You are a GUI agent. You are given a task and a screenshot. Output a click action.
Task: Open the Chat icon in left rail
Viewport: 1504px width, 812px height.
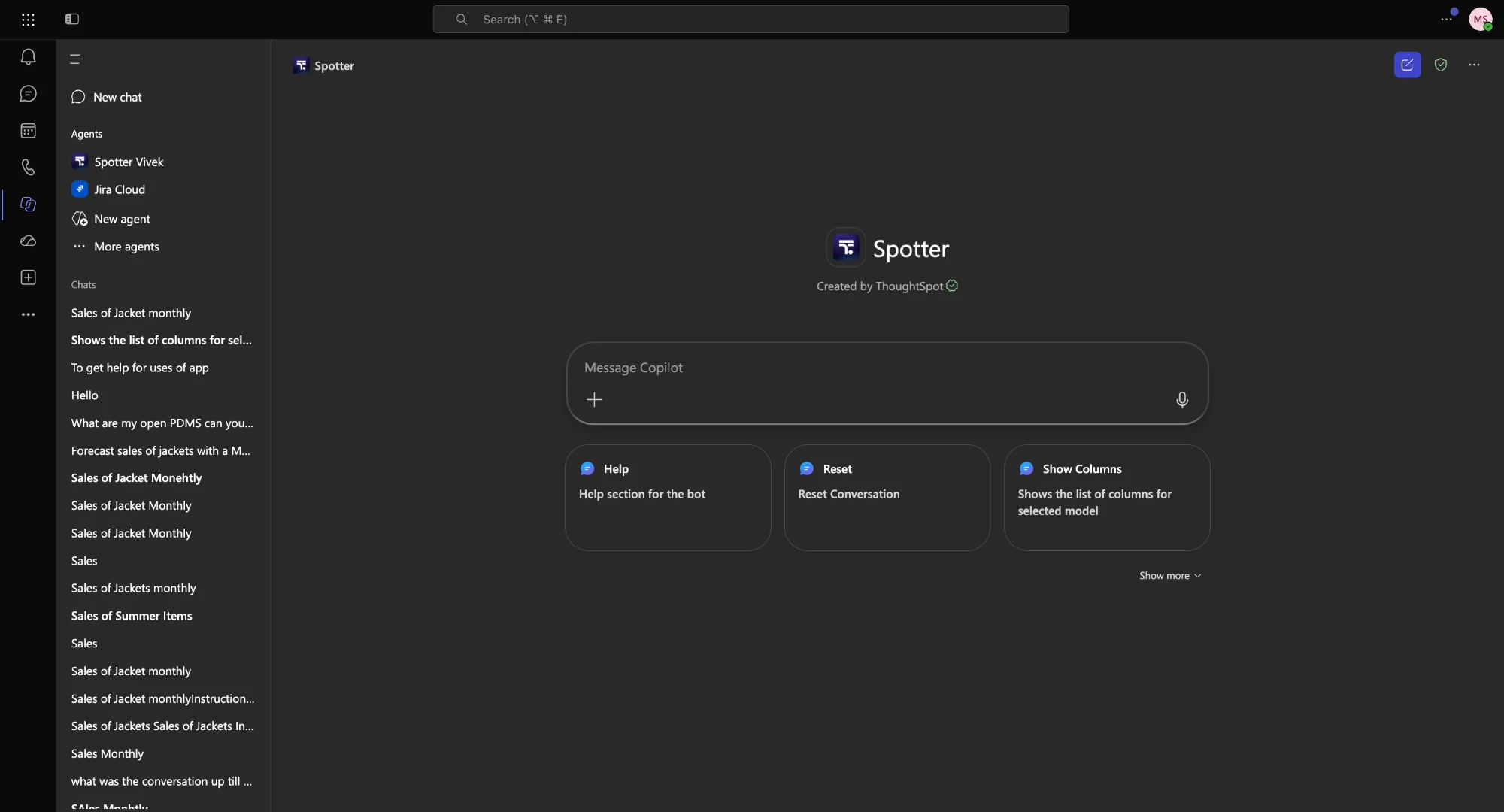tap(28, 94)
